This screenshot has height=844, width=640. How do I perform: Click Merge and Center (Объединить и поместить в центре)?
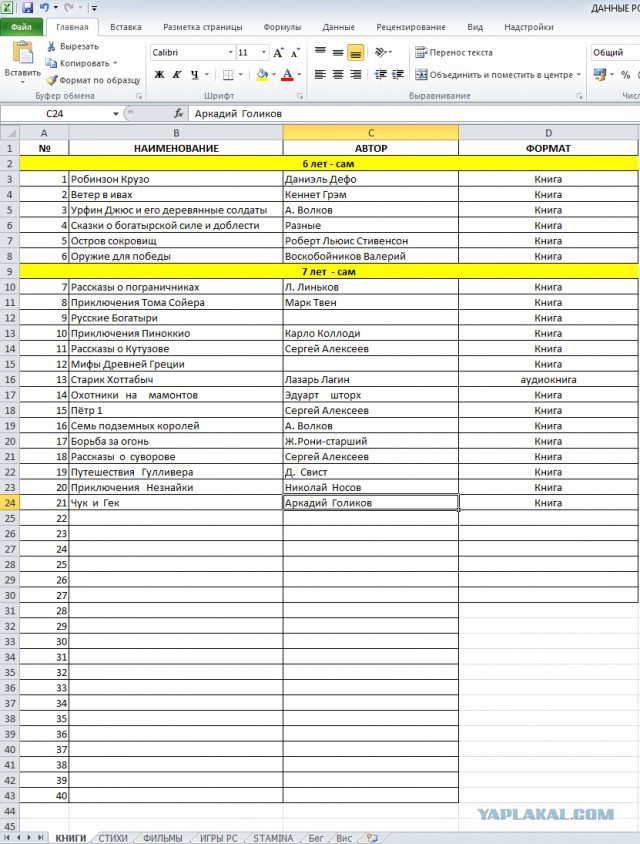point(494,74)
